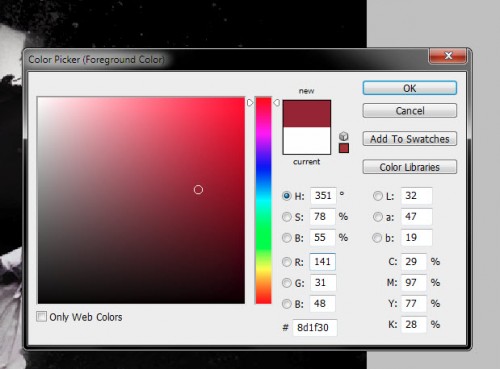
Task: Select the RGB blue B radio button
Action: [x=286, y=304]
